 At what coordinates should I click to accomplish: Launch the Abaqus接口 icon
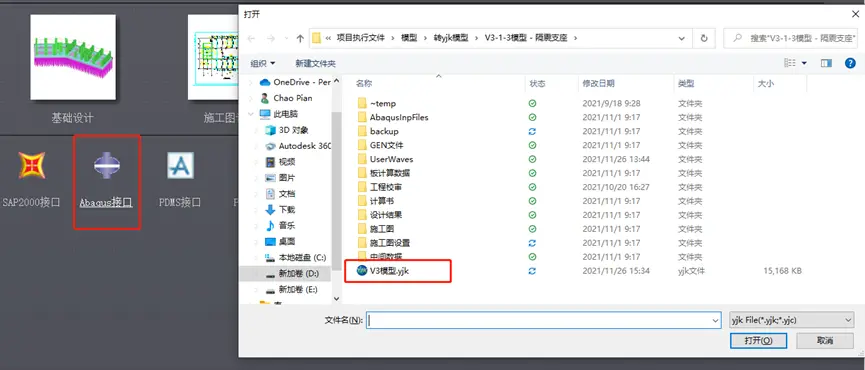tap(107, 165)
